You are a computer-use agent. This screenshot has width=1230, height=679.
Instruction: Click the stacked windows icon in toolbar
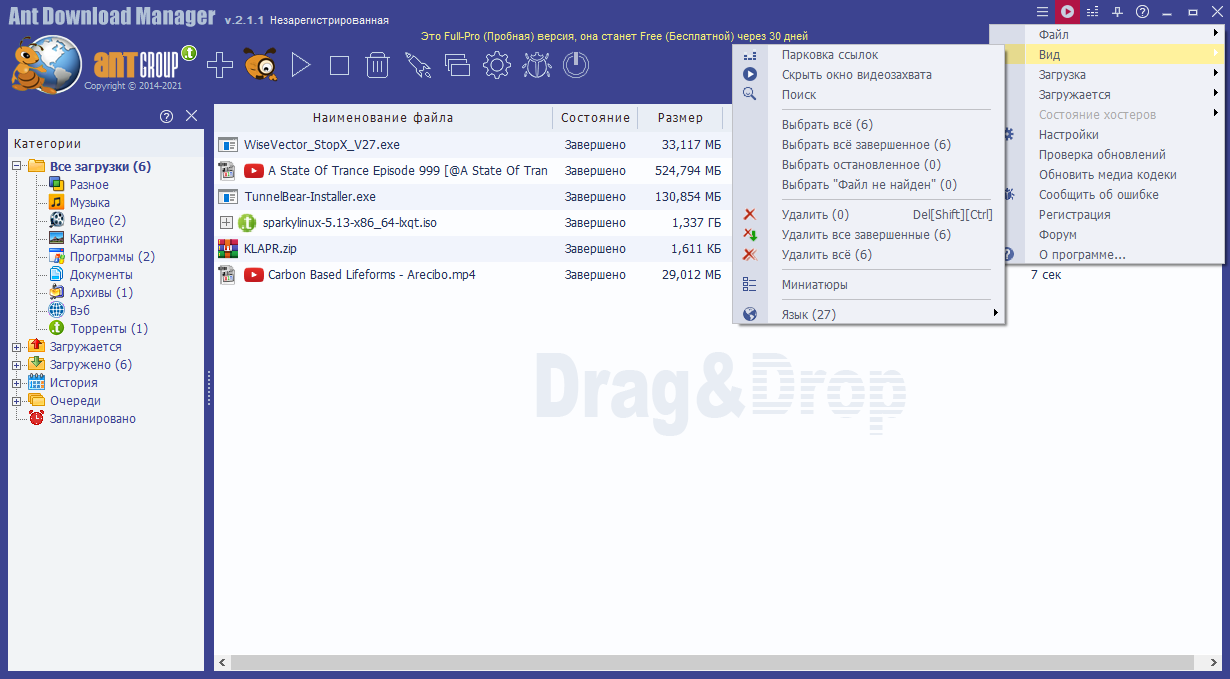click(457, 66)
